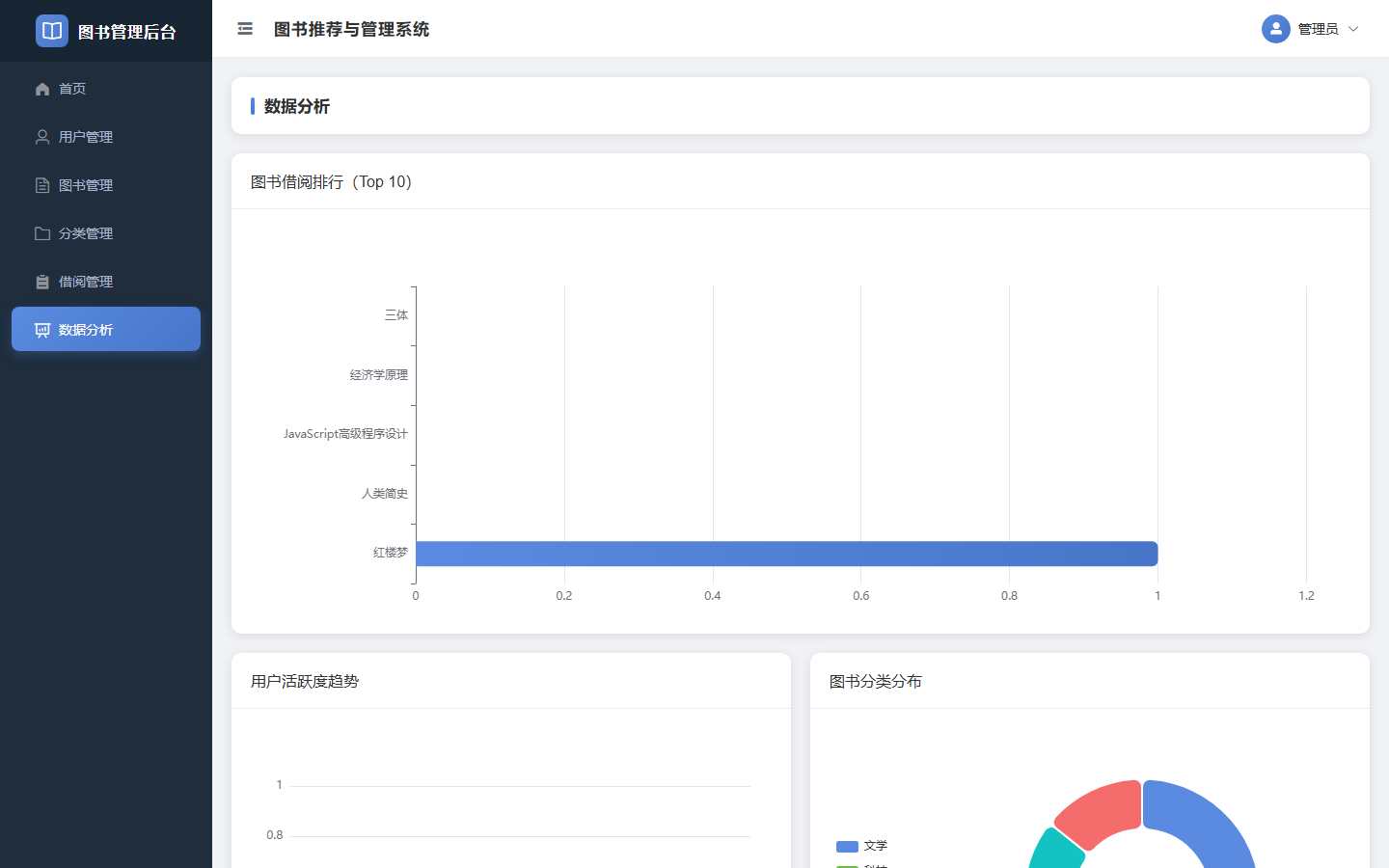This screenshot has height=868, width=1389.
Task: Click the 红楼梦 axis label
Action: click(x=391, y=553)
